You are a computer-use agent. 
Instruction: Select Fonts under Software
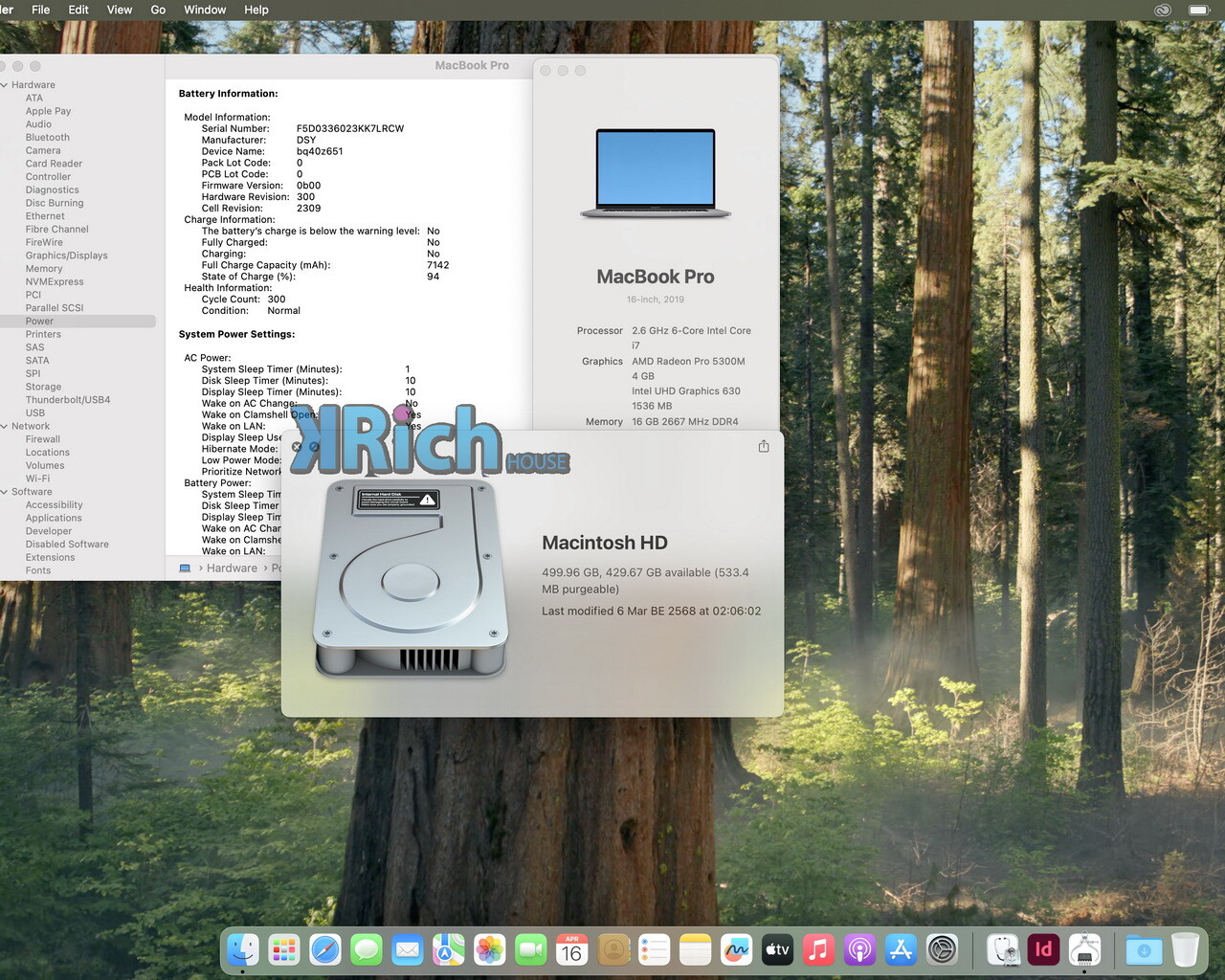(38, 571)
